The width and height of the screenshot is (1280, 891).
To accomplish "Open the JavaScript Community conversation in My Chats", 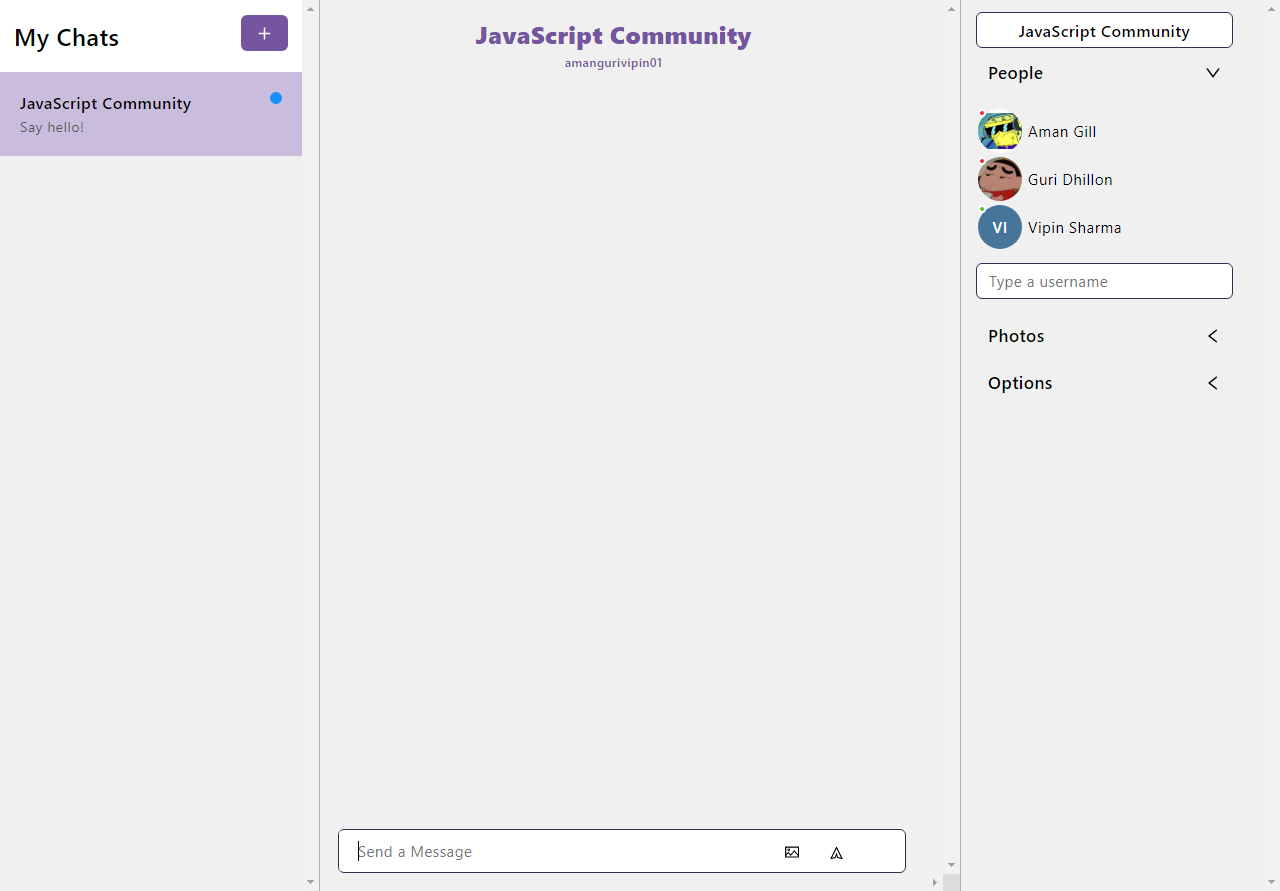I will coord(150,114).
